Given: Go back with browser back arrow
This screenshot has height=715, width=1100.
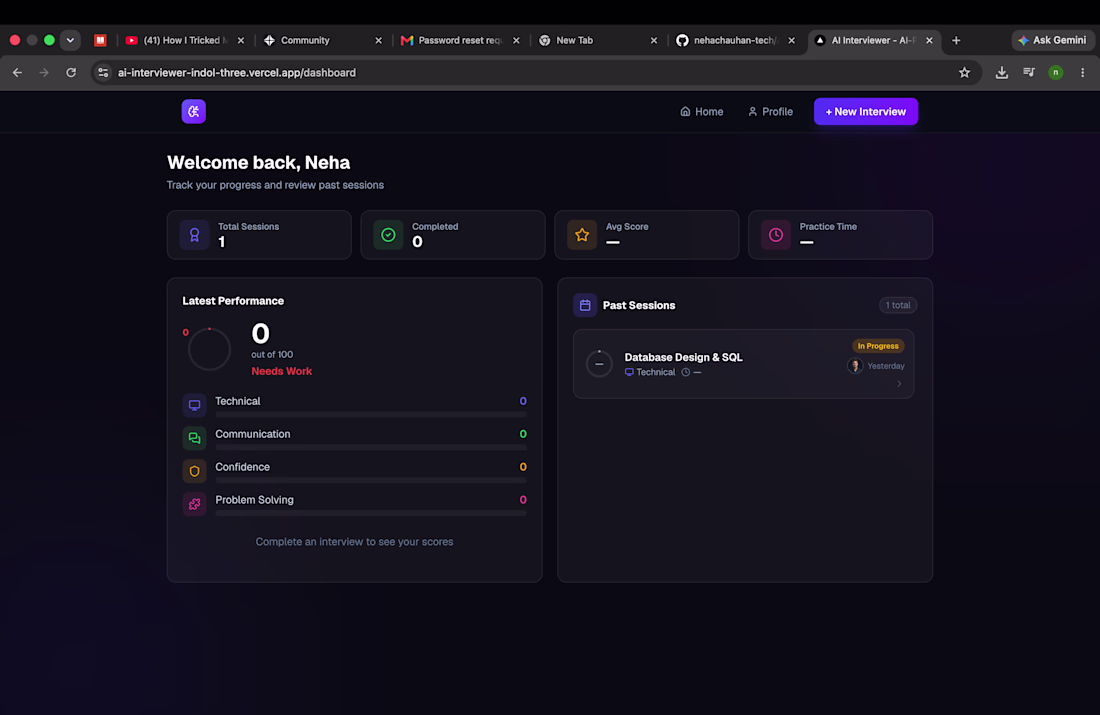Looking at the screenshot, I should coord(18,72).
